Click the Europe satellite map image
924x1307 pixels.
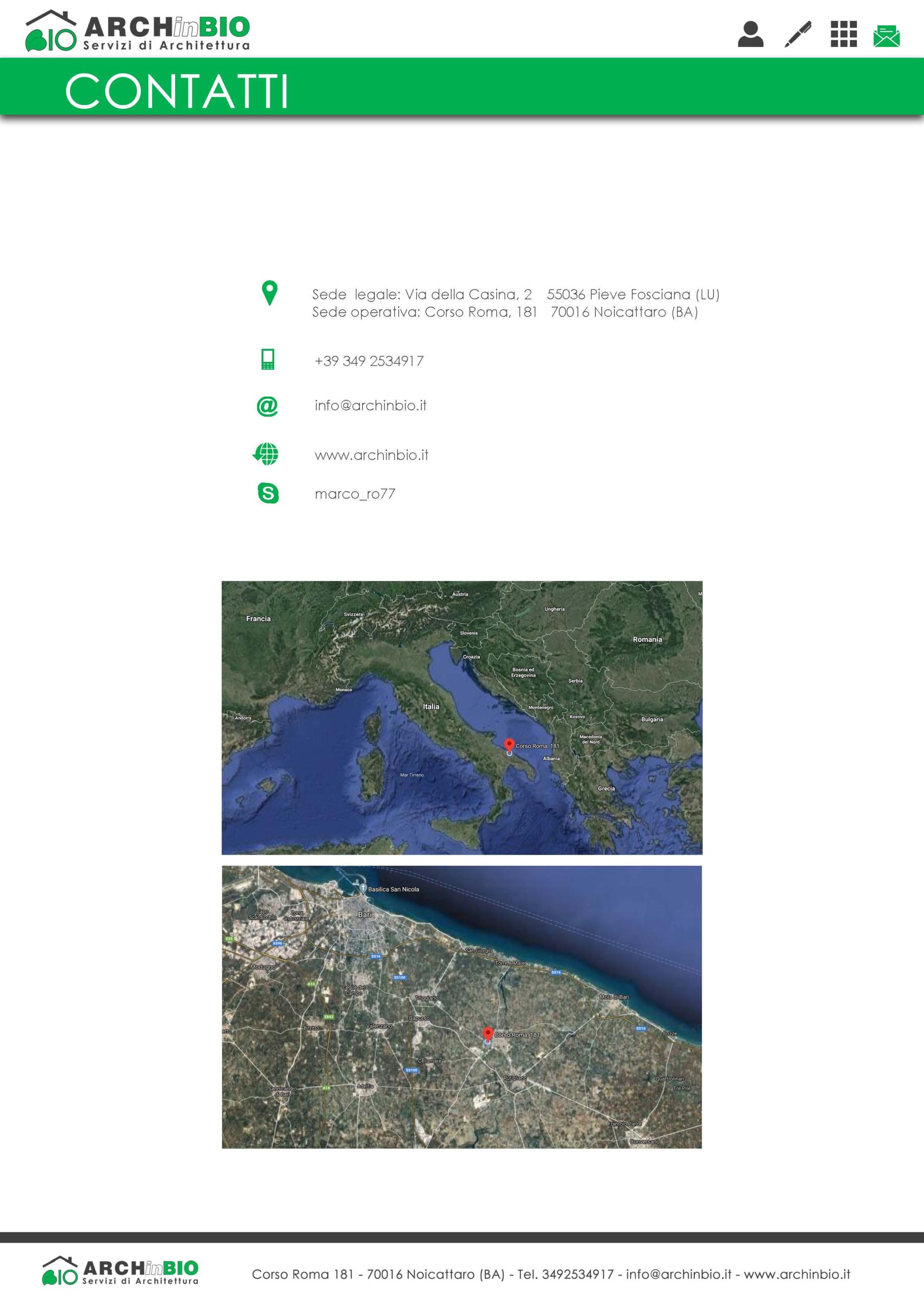[461, 717]
